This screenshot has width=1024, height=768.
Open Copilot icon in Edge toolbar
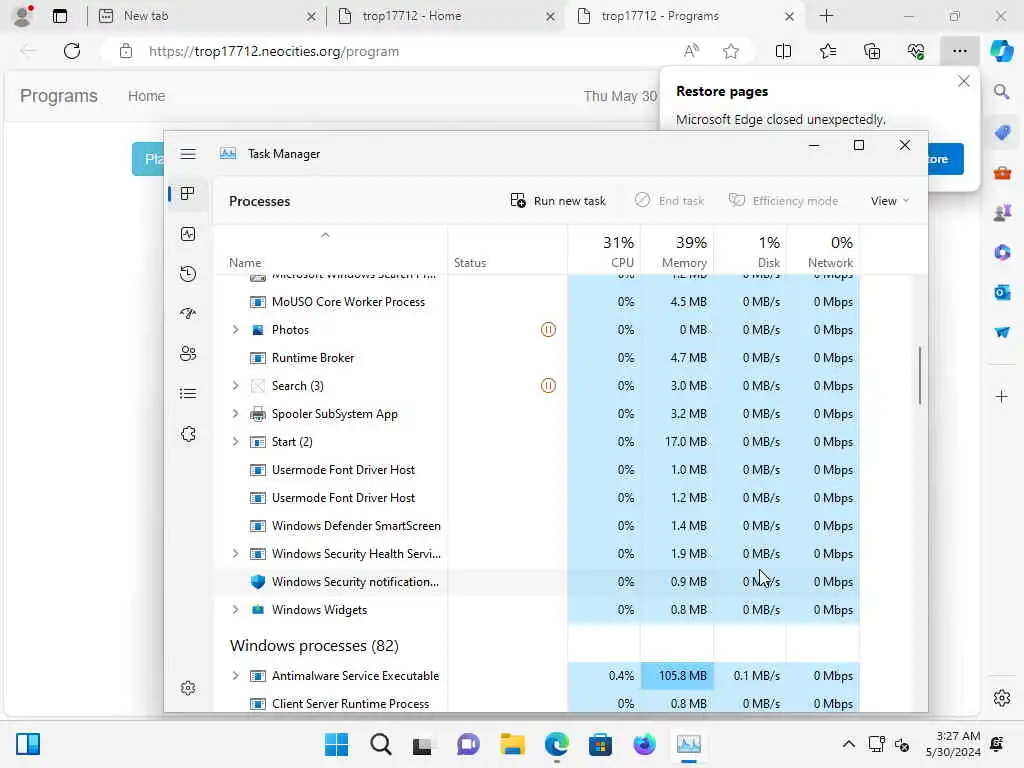(x=1001, y=51)
